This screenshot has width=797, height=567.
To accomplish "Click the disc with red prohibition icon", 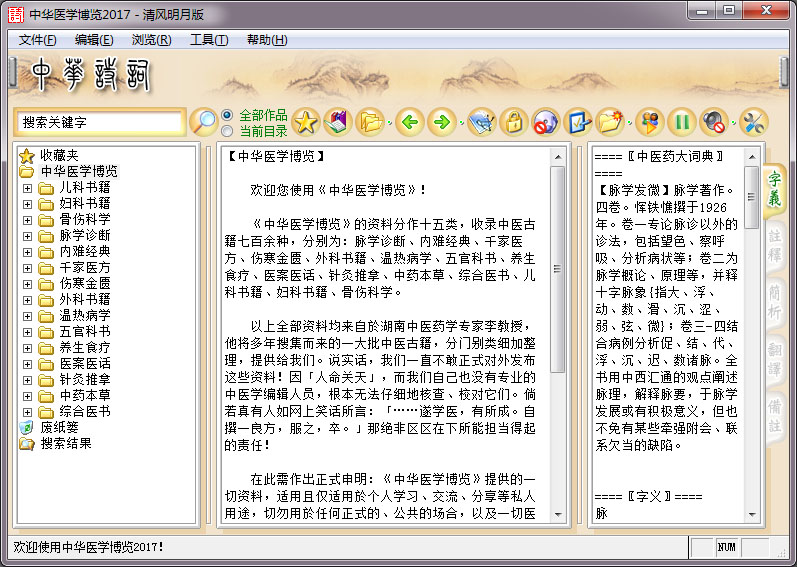I will coord(546,122).
